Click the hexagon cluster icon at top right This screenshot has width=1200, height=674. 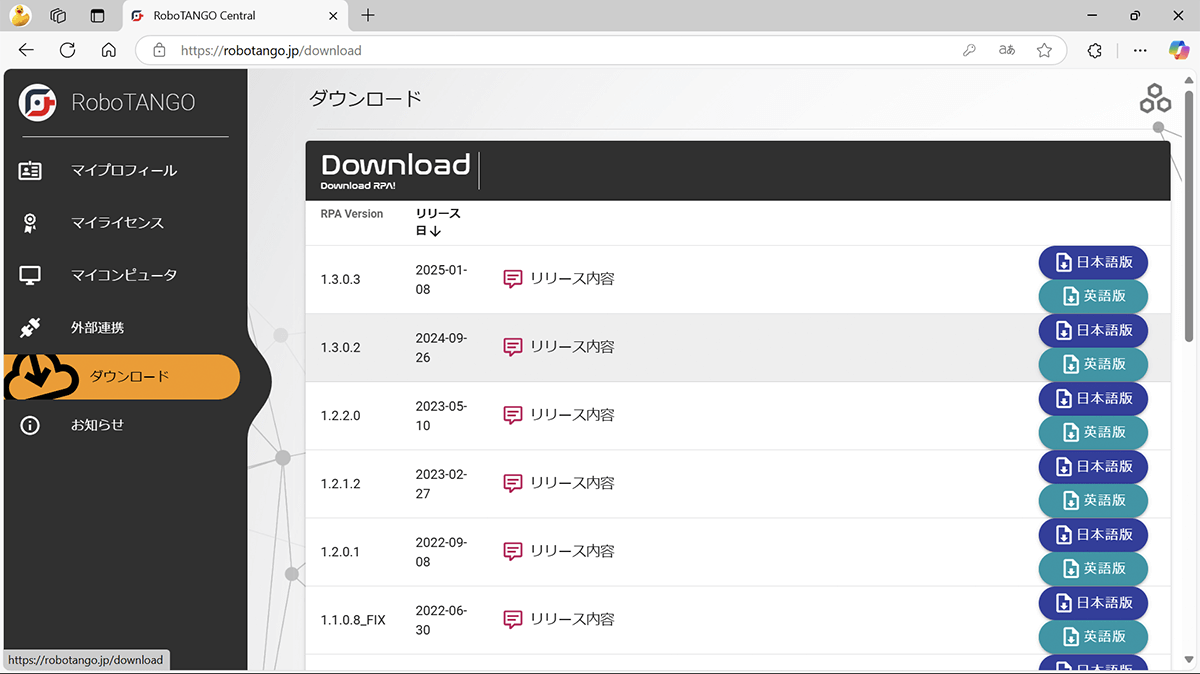click(1155, 99)
